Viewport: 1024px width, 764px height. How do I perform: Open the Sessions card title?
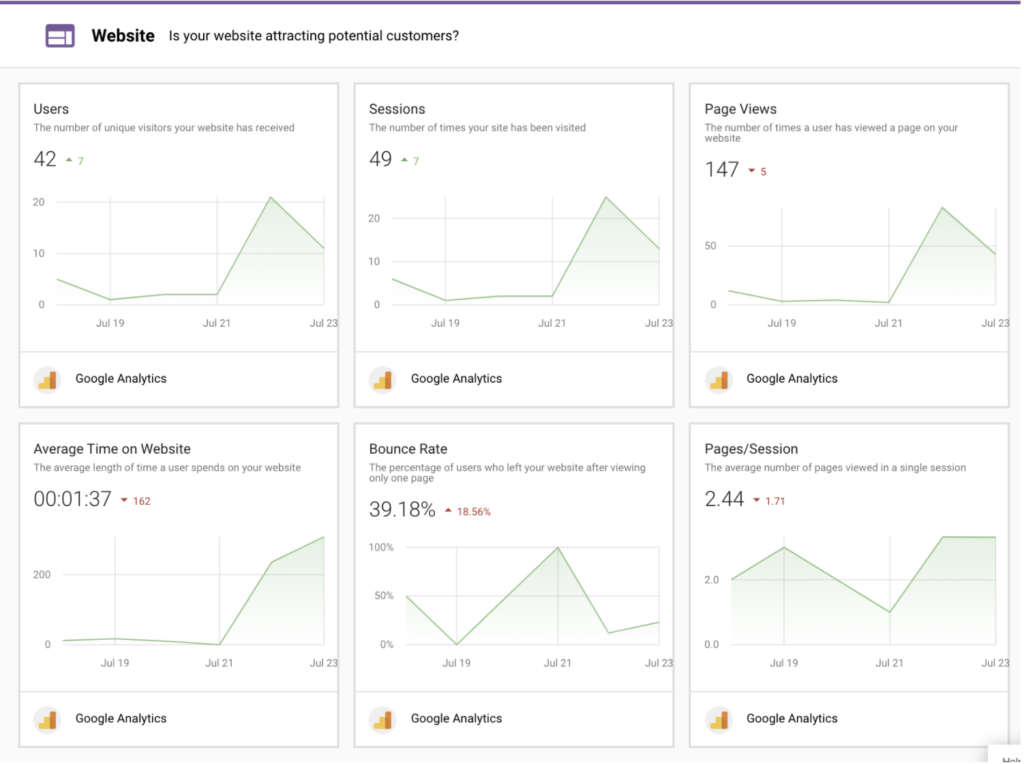click(x=397, y=109)
